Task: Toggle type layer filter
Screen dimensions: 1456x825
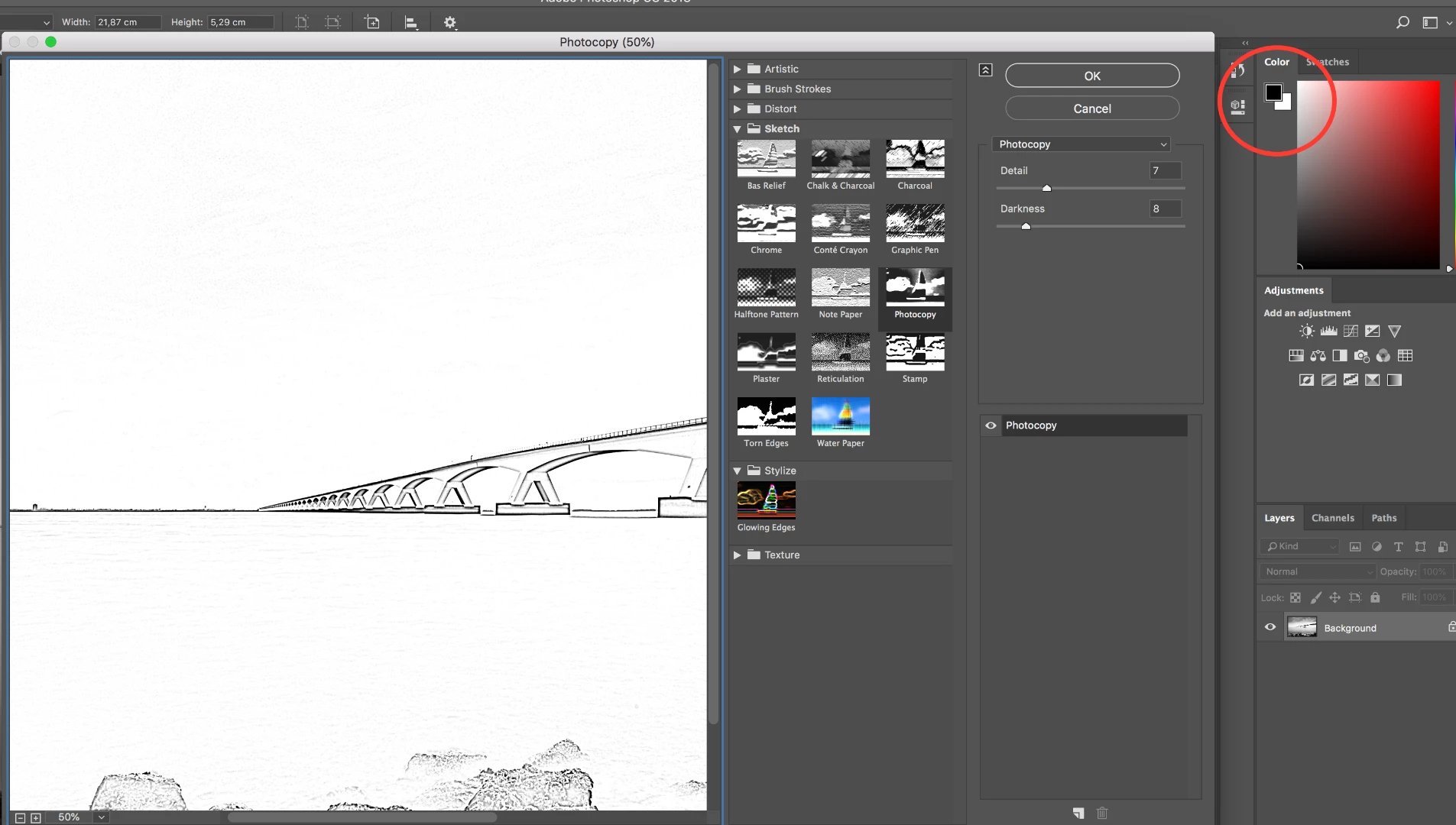Action: point(1399,547)
